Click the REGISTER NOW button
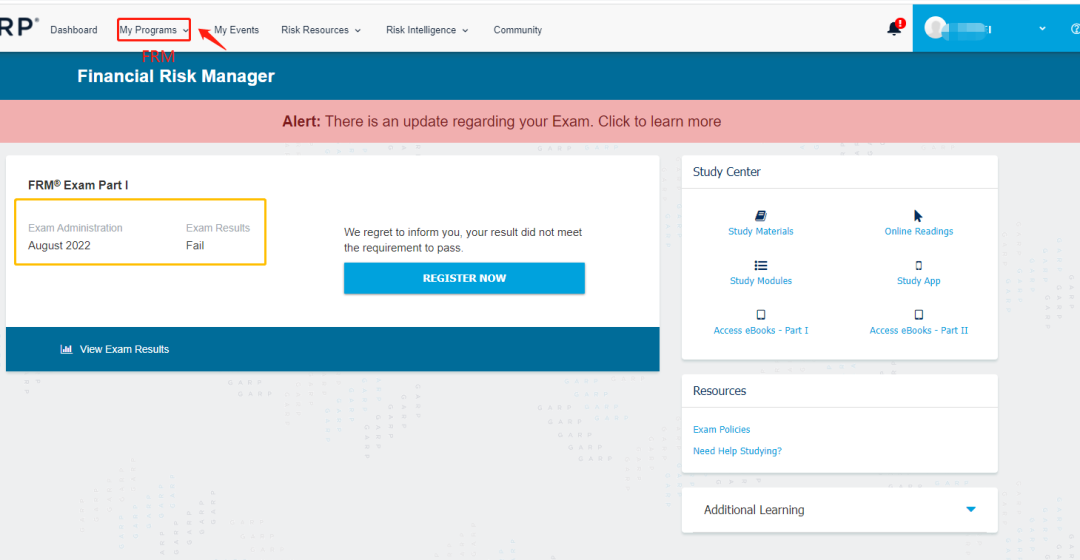 (x=464, y=278)
